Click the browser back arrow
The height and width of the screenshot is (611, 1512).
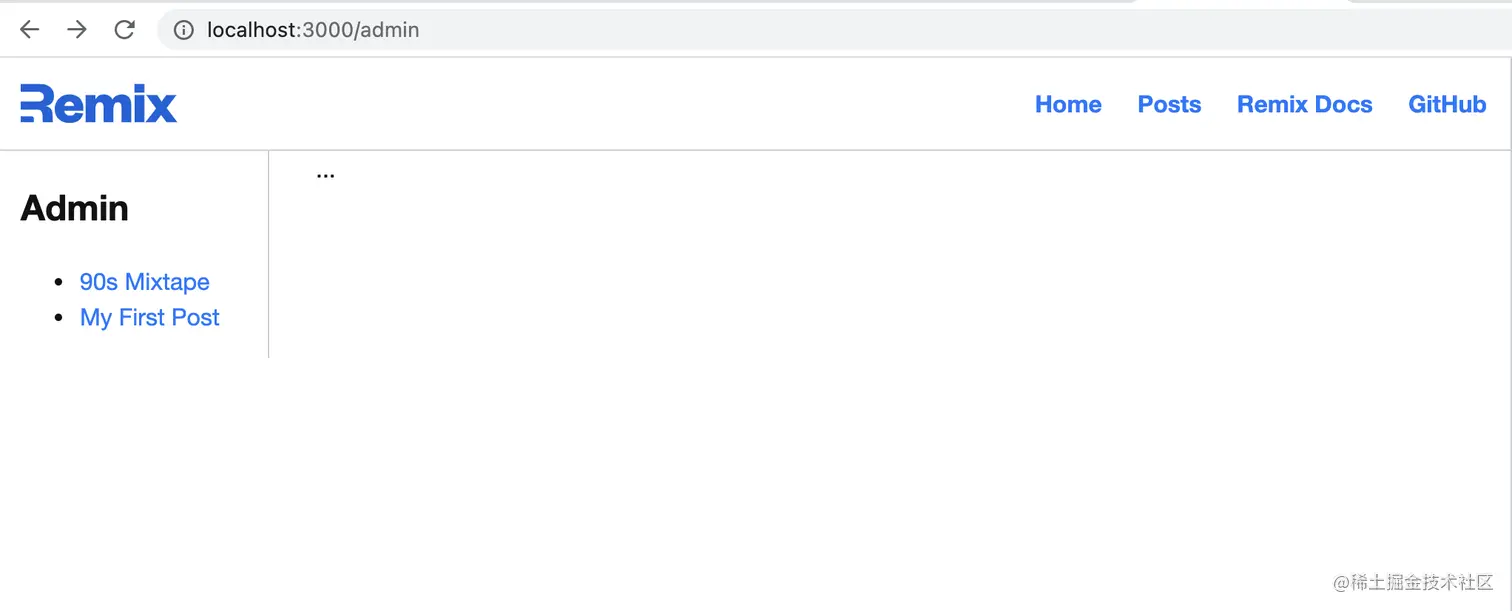click(29, 30)
